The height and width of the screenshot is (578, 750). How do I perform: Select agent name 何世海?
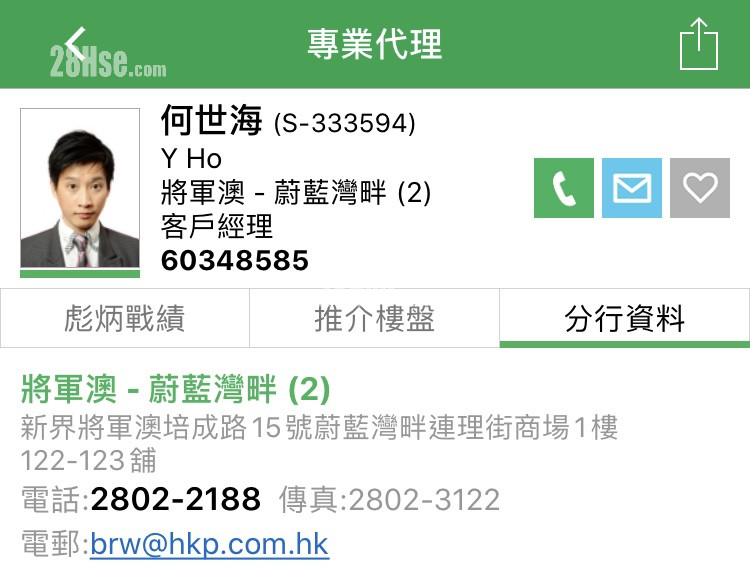click(211, 120)
